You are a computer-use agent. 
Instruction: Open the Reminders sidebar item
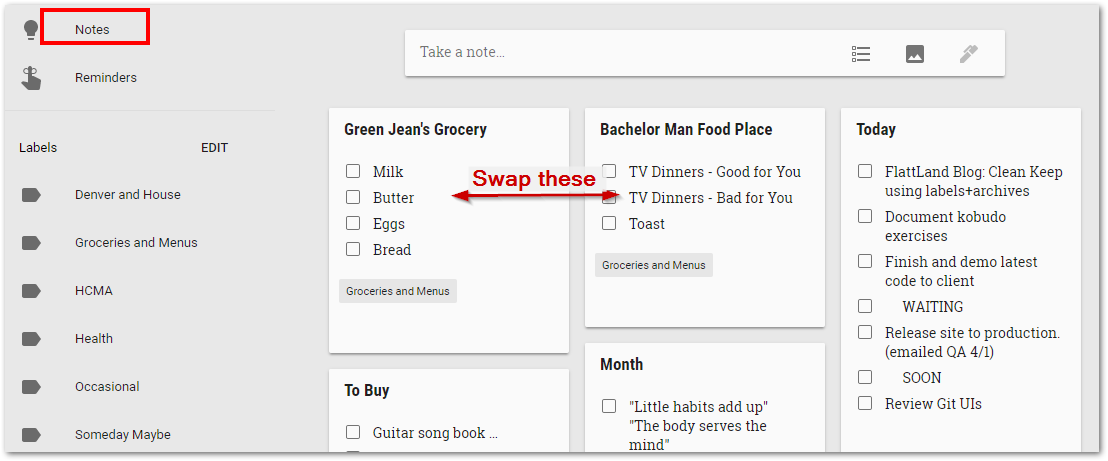click(106, 78)
